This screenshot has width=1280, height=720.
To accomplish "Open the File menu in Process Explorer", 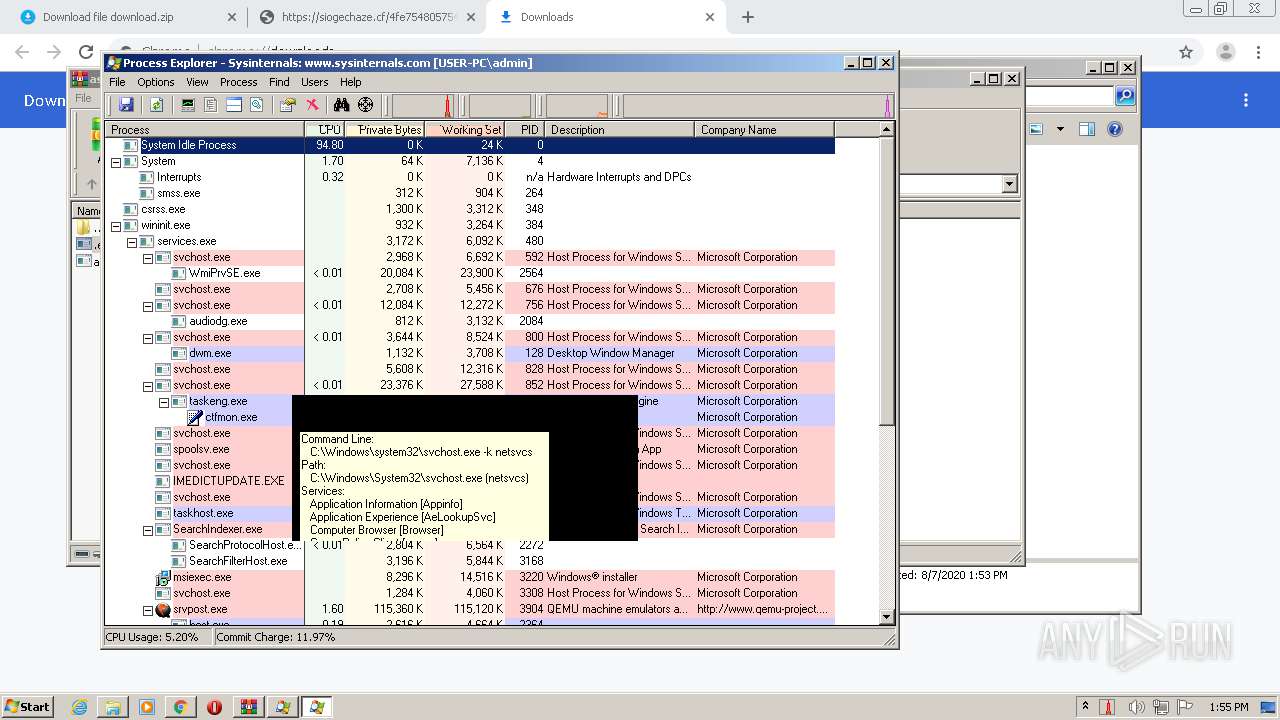I will pos(117,82).
